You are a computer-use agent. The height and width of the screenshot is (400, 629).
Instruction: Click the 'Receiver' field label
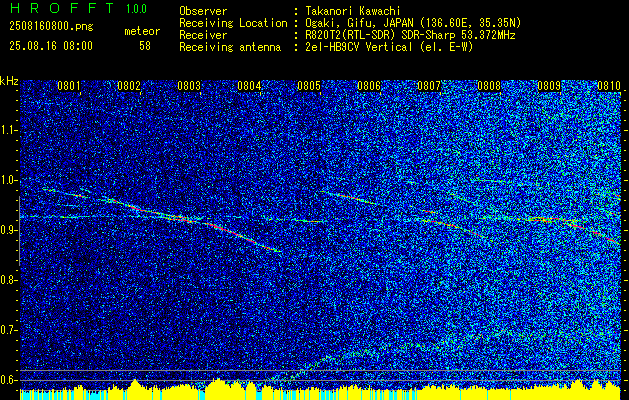203,35
